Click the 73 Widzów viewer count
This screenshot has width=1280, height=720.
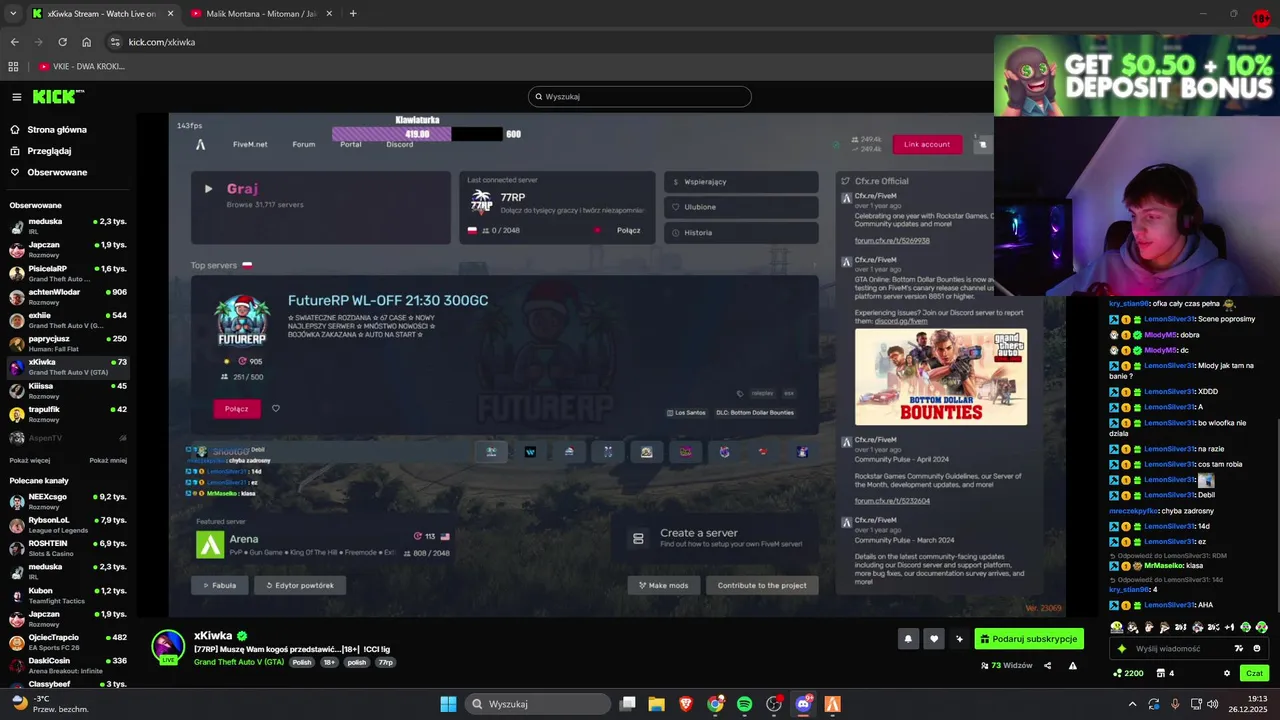click(x=1007, y=665)
